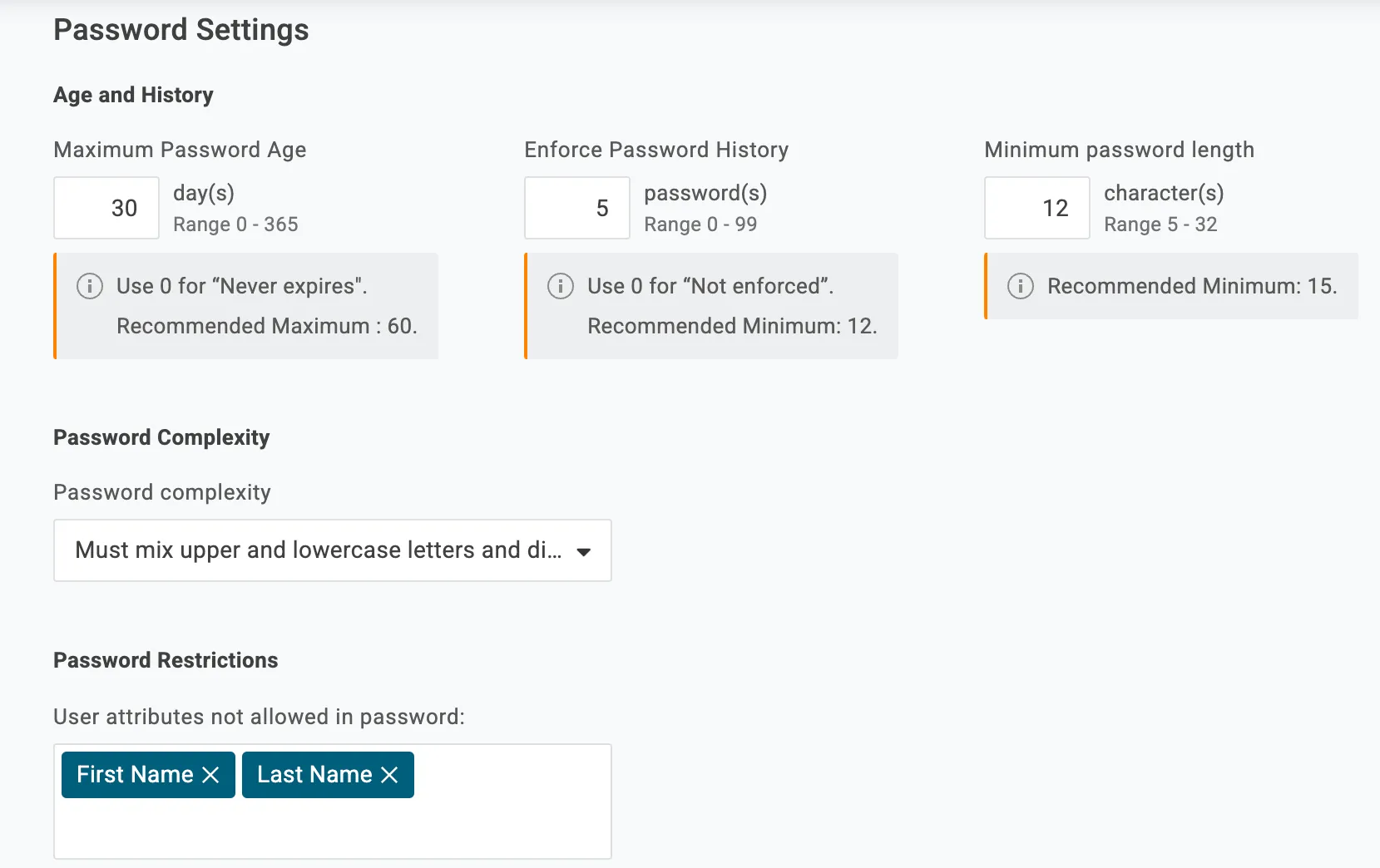Click the Password Settings page heading
Viewport: 1380px width, 868px height.
point(181,30)
